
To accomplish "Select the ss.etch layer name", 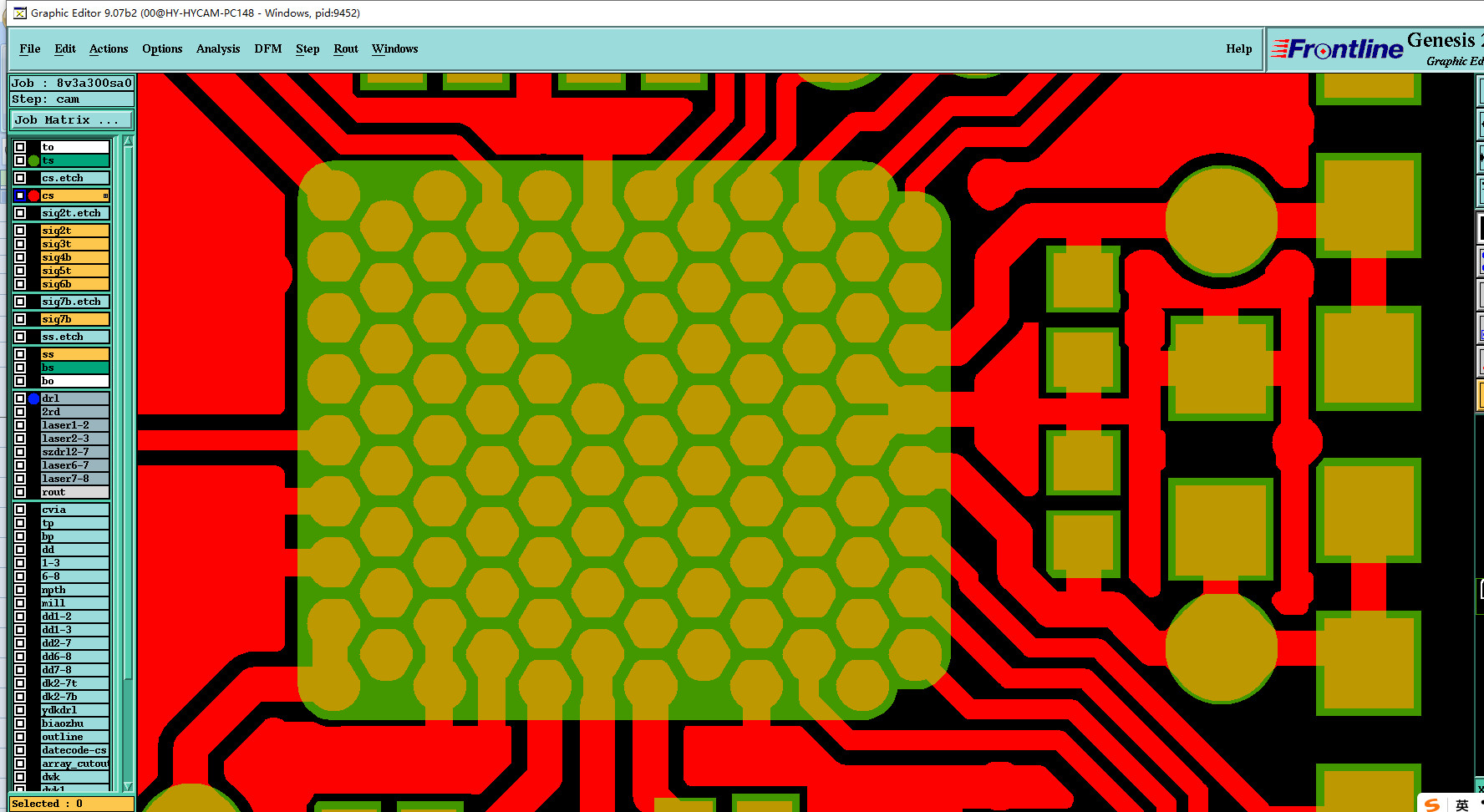I will (75, 337).
